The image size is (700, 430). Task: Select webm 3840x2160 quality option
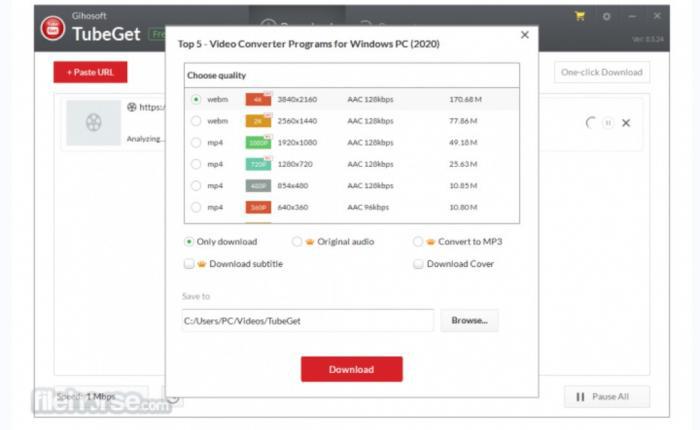pos(196,99)
